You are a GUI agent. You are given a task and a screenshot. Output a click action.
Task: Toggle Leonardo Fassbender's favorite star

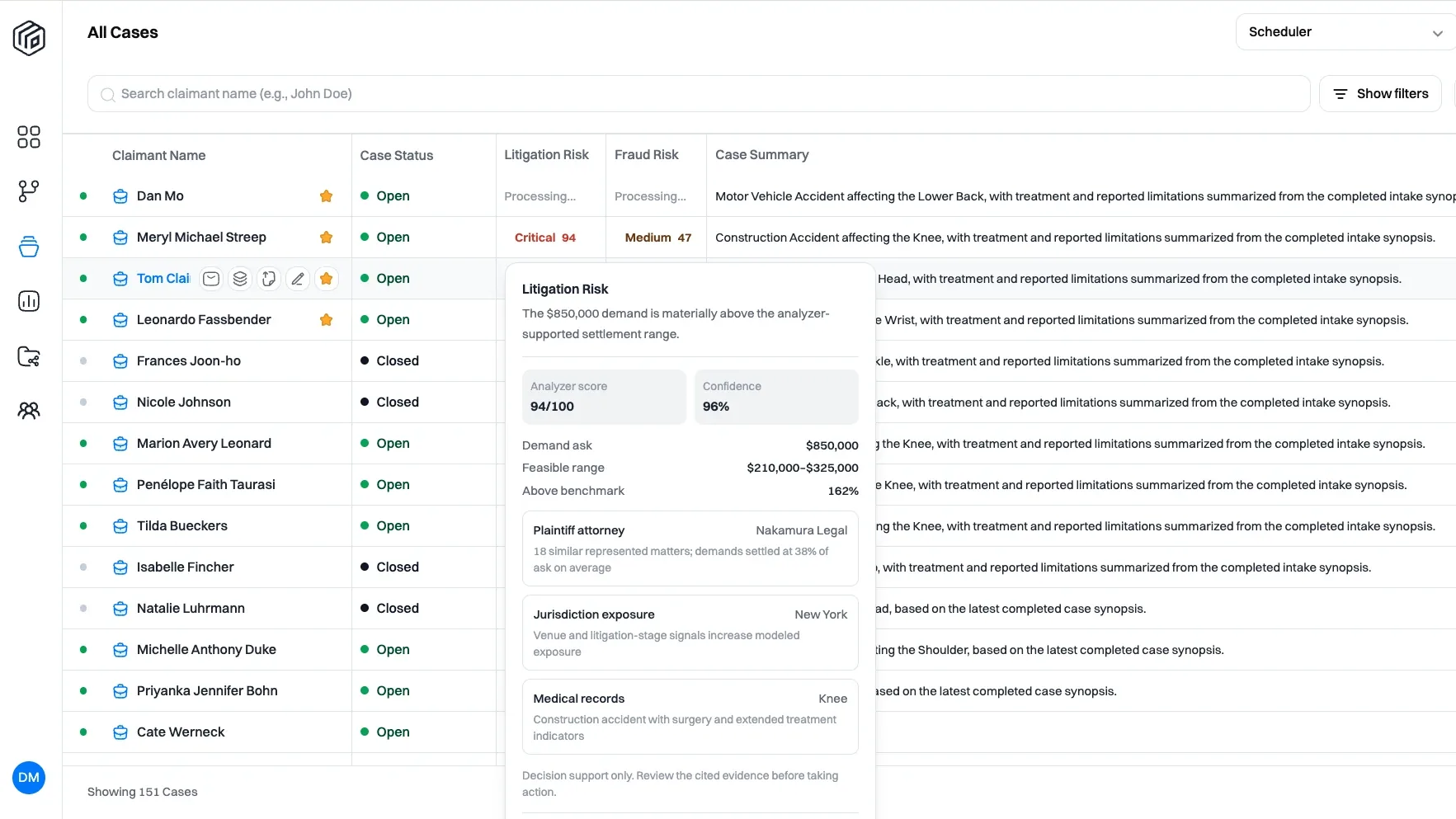click(x=327, y=320)
